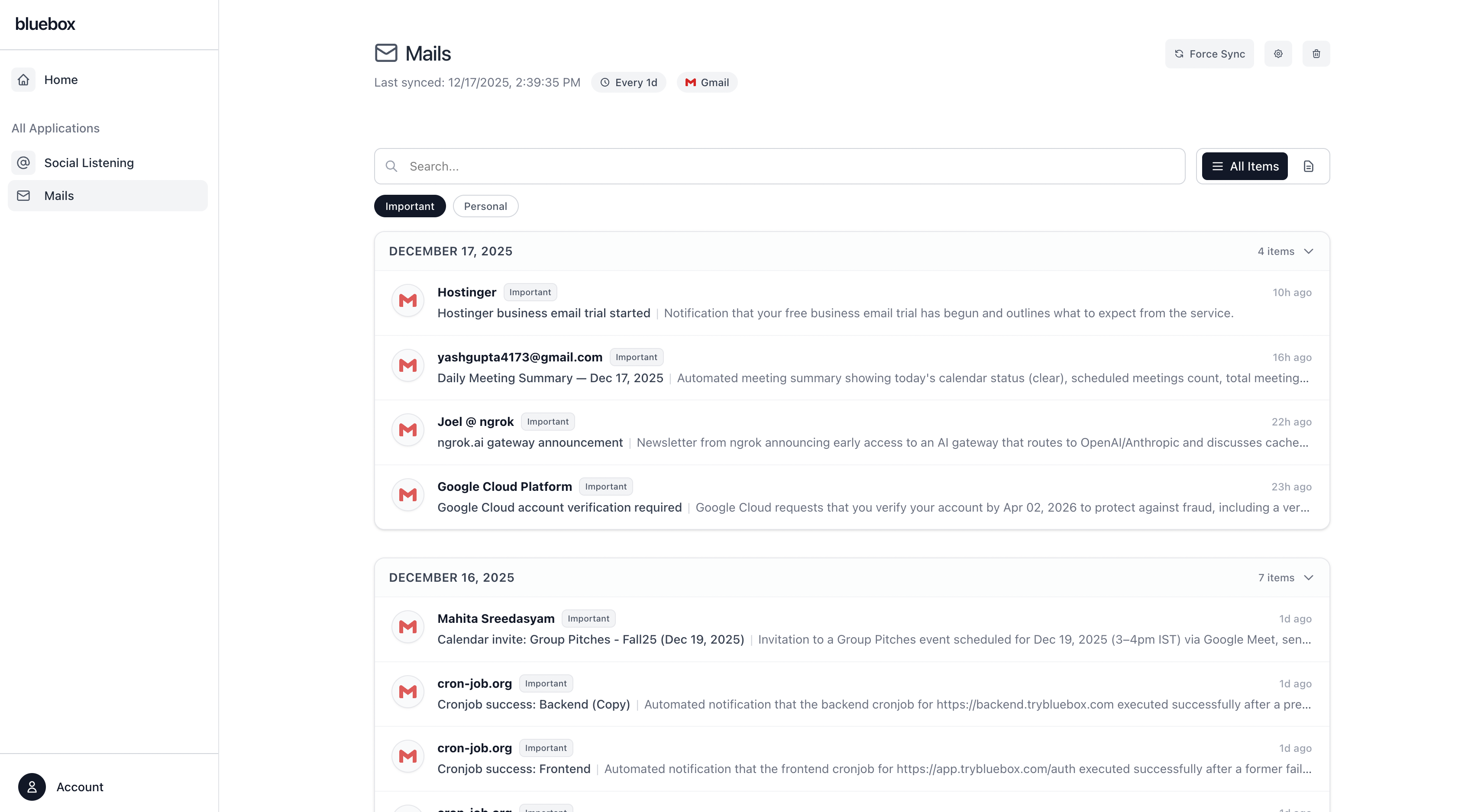Click the Gmail source badge
This screenshot has width=1481, height=812.
point(707,82)
